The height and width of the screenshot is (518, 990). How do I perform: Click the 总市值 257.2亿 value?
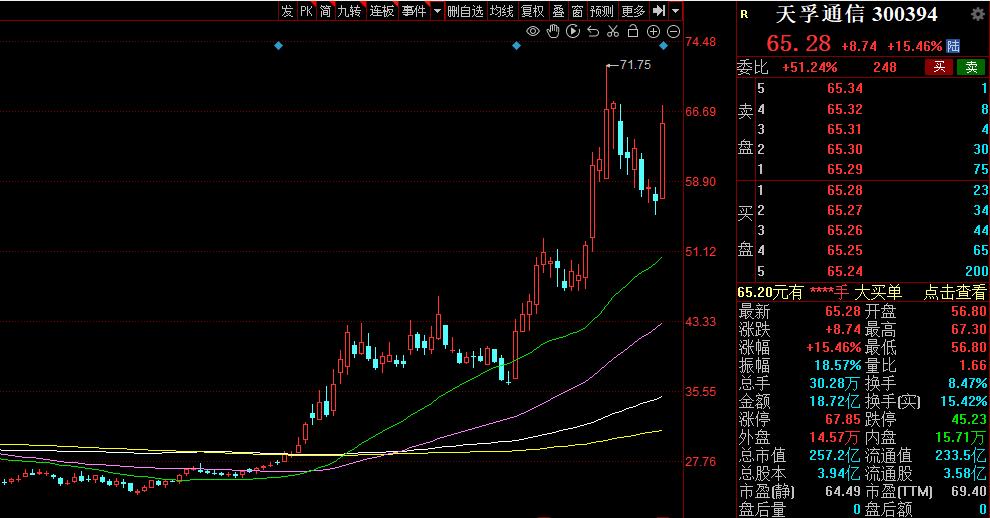[x=834, y=455]
